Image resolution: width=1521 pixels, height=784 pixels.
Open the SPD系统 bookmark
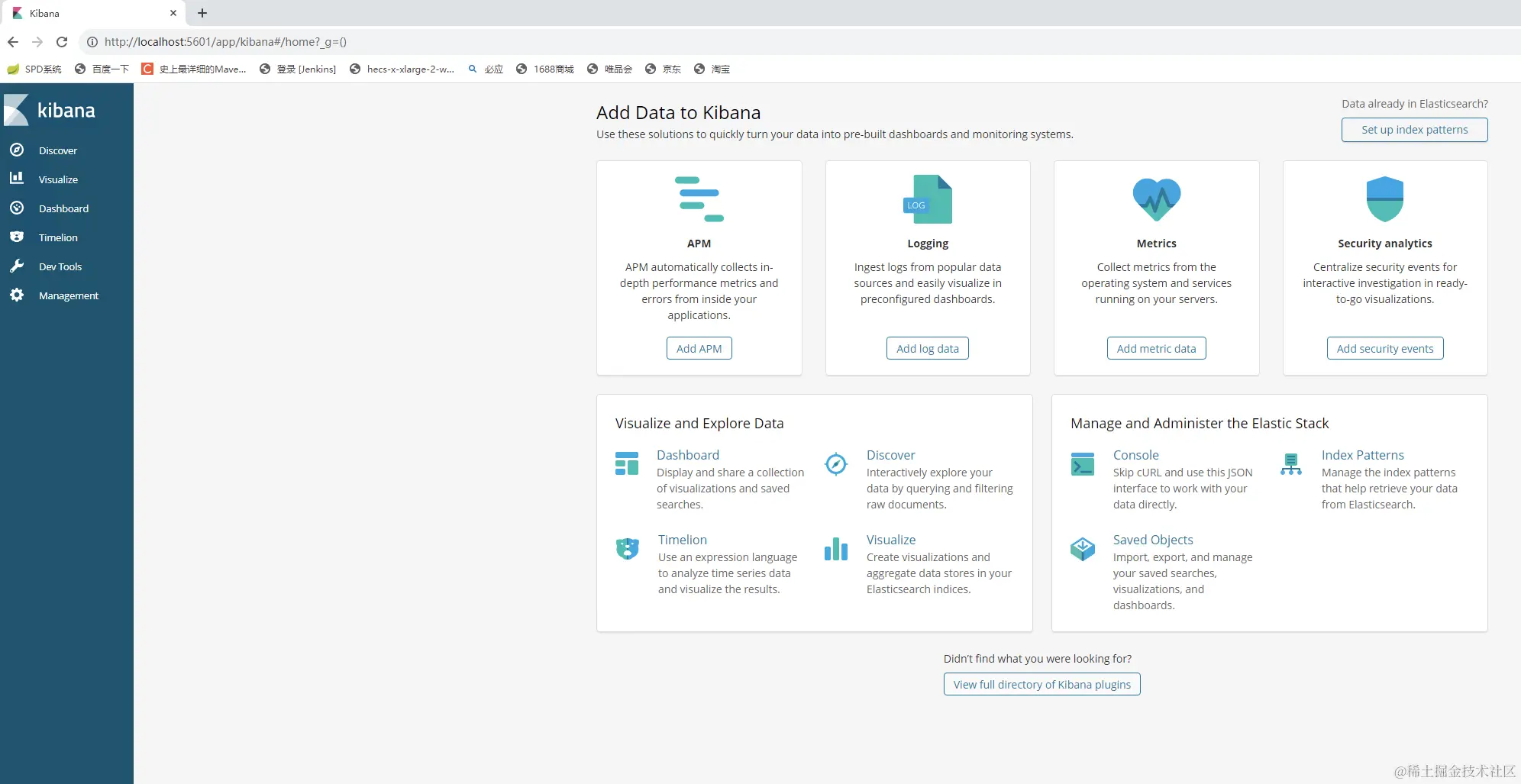pyautogui.click(x=34, y=69)
